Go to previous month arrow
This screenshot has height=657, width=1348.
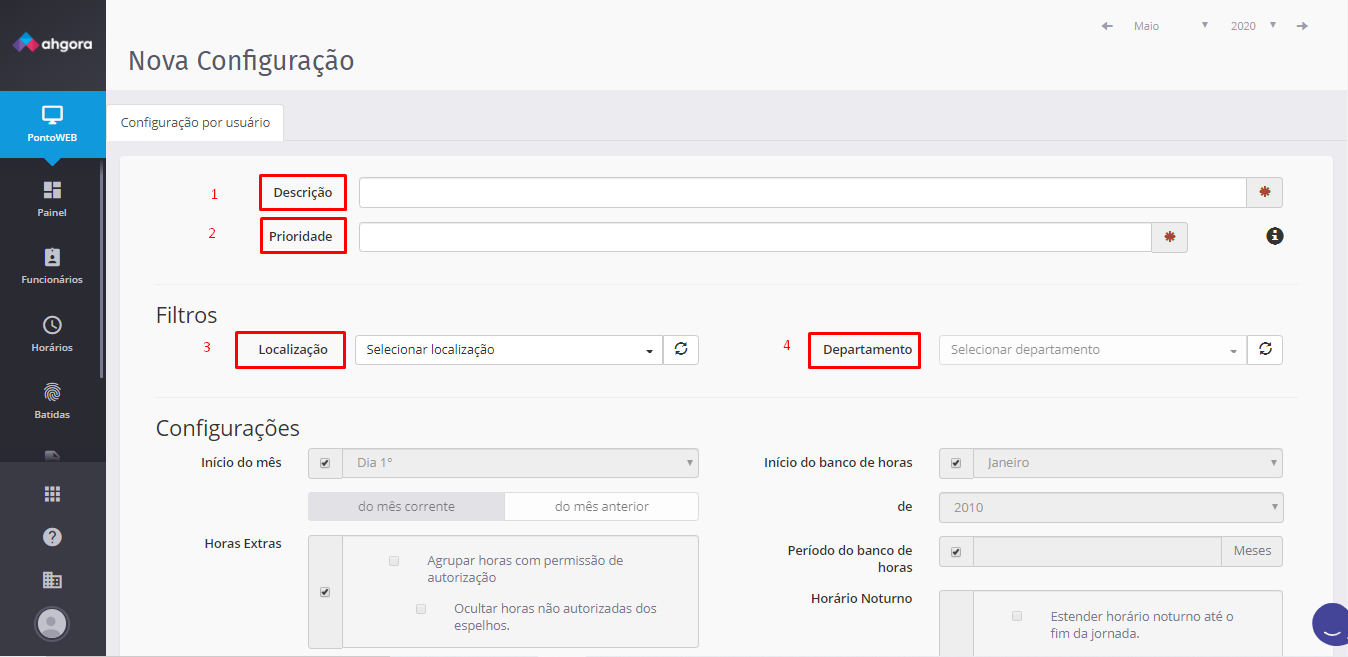(1107, 26)
